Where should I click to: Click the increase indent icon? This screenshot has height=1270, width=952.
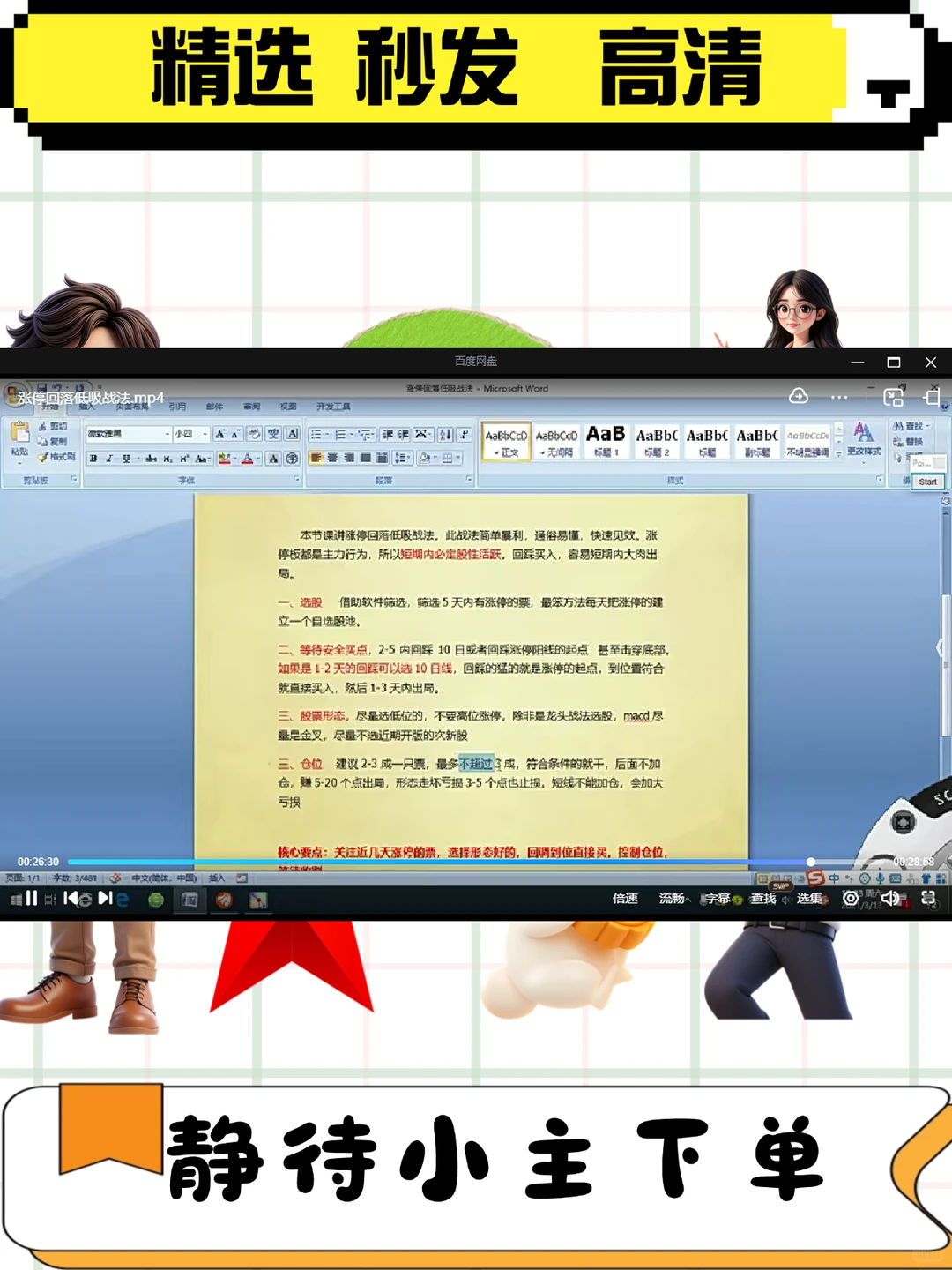403,434
